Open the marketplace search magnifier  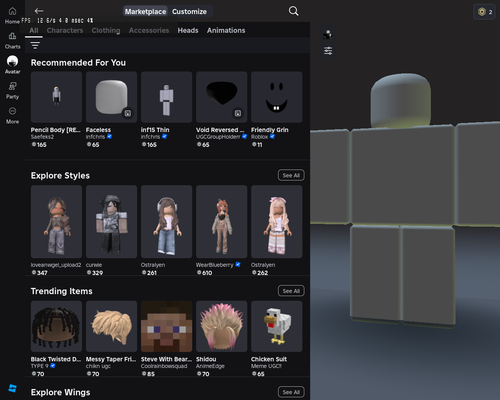[x=293, y=11]
